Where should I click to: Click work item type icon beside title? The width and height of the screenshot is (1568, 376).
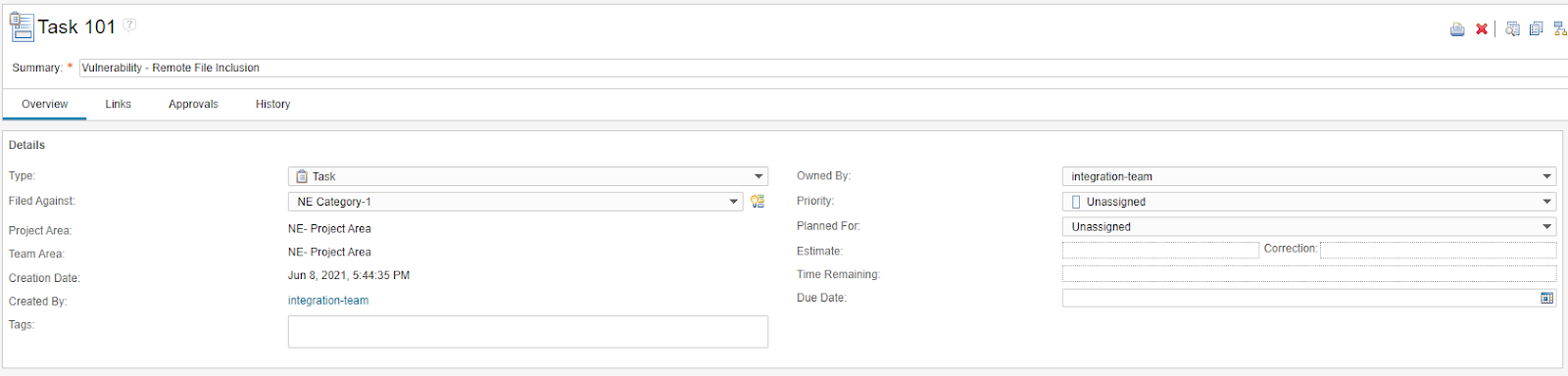coord(22,26)
